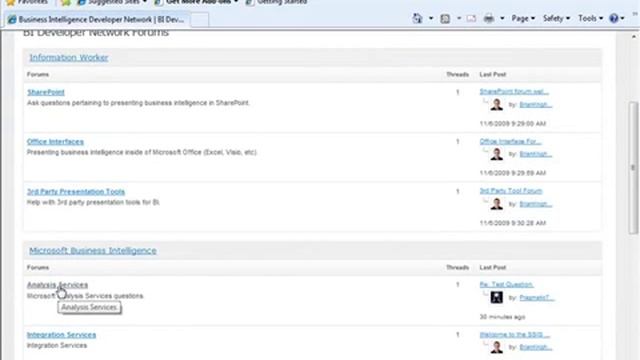Click the '30 minutes ago' timestamp
Viewport: 640px width, 360px height.
[x=502, y=317]
